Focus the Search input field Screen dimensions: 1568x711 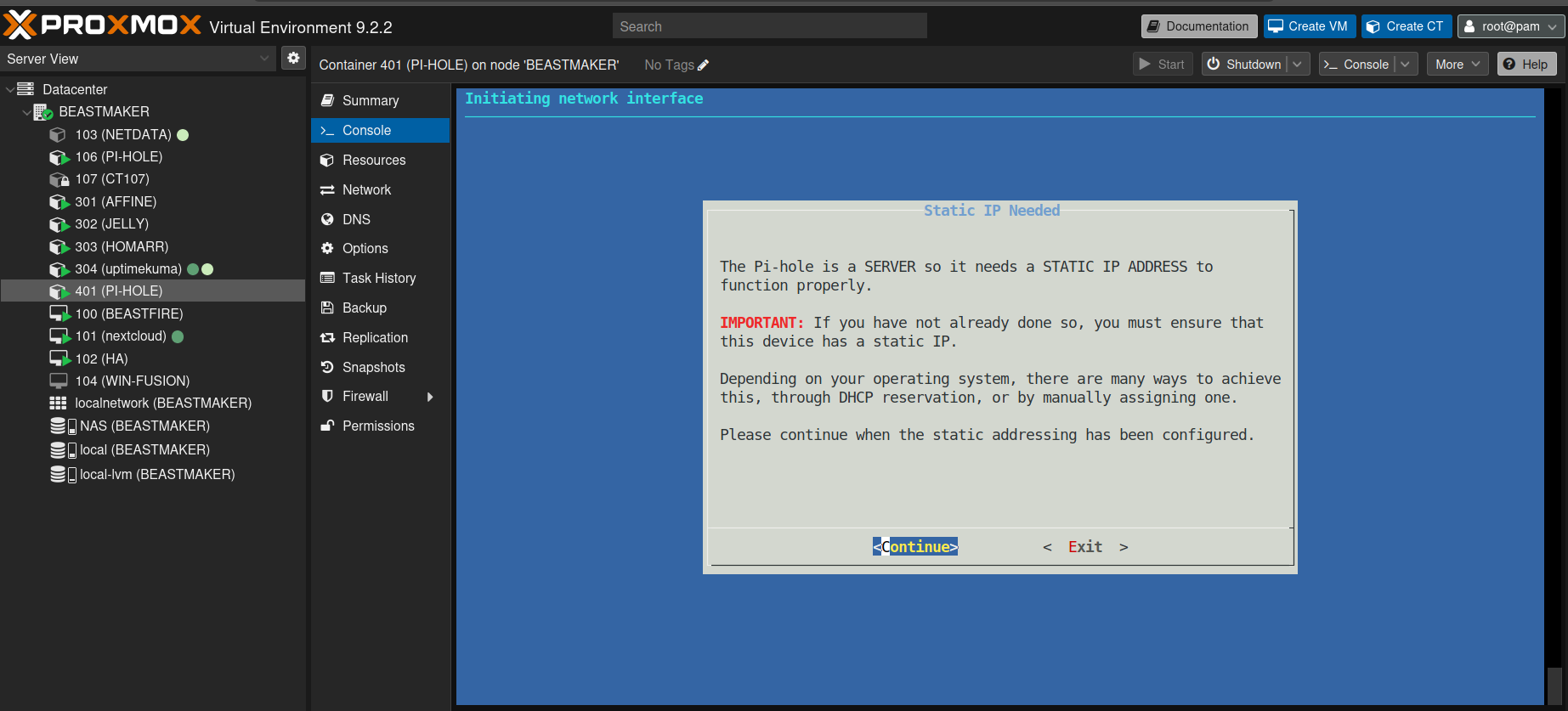coord(769,26)
